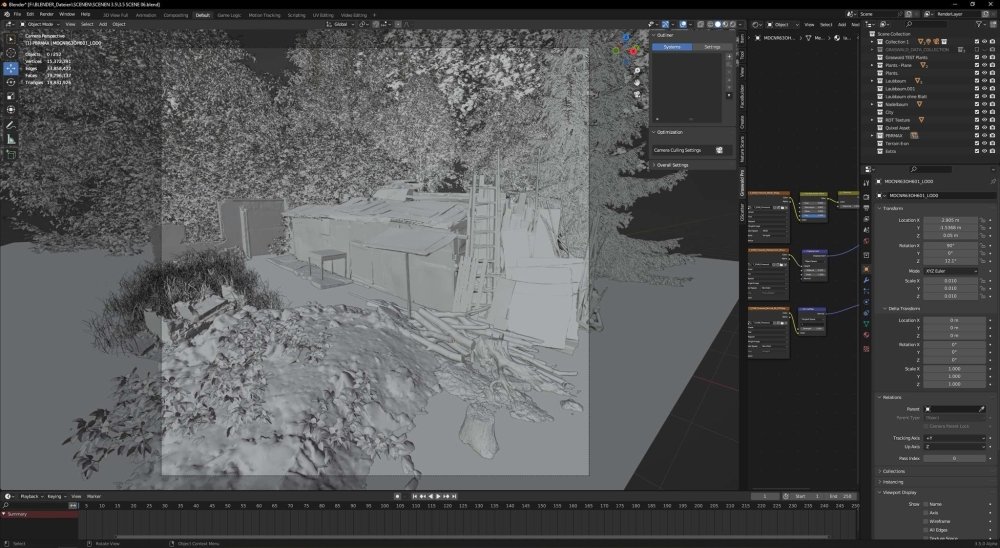
Task: Expand the Collections panel in properties
Action: [x=893, y=471]
